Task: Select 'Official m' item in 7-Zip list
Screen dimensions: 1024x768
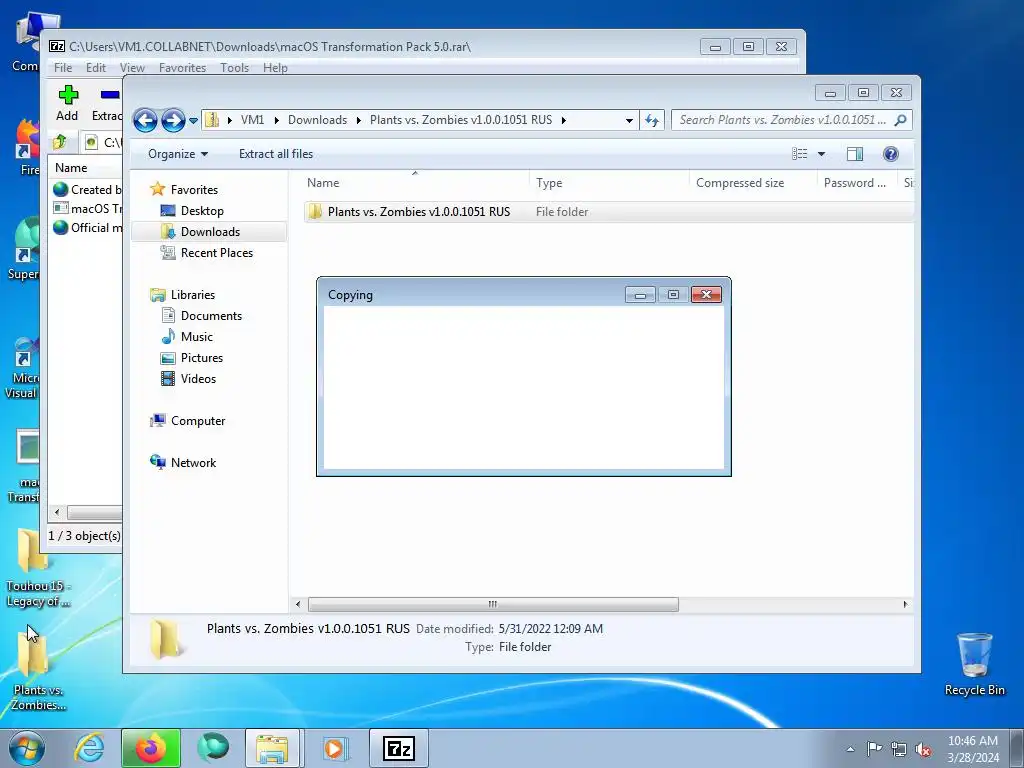Action: (88, 228)
